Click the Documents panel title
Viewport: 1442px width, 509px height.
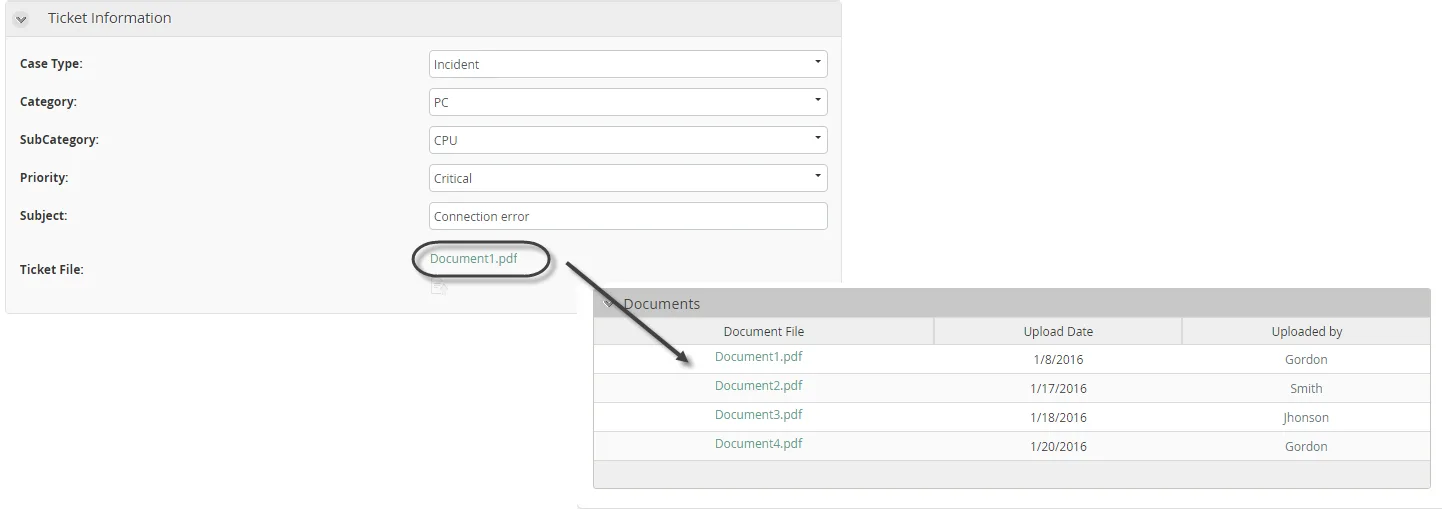(662, 304)
